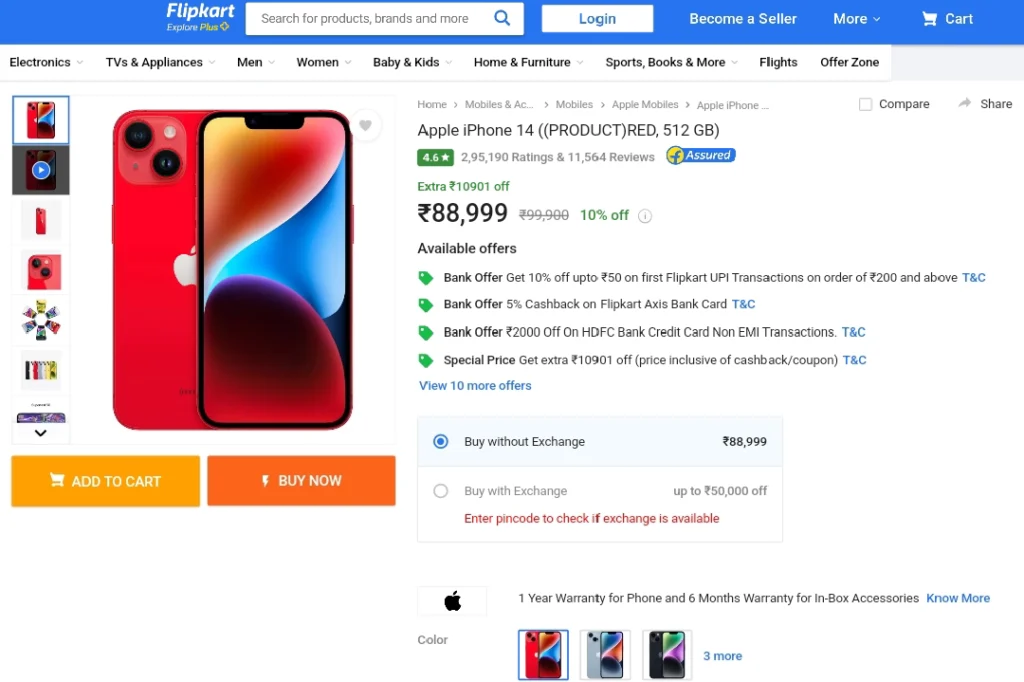This screenshot has width=1024, height=682.
Task: Select Buy with Exchange radio button
Action: pyautogui.click(x=441, y=491)
